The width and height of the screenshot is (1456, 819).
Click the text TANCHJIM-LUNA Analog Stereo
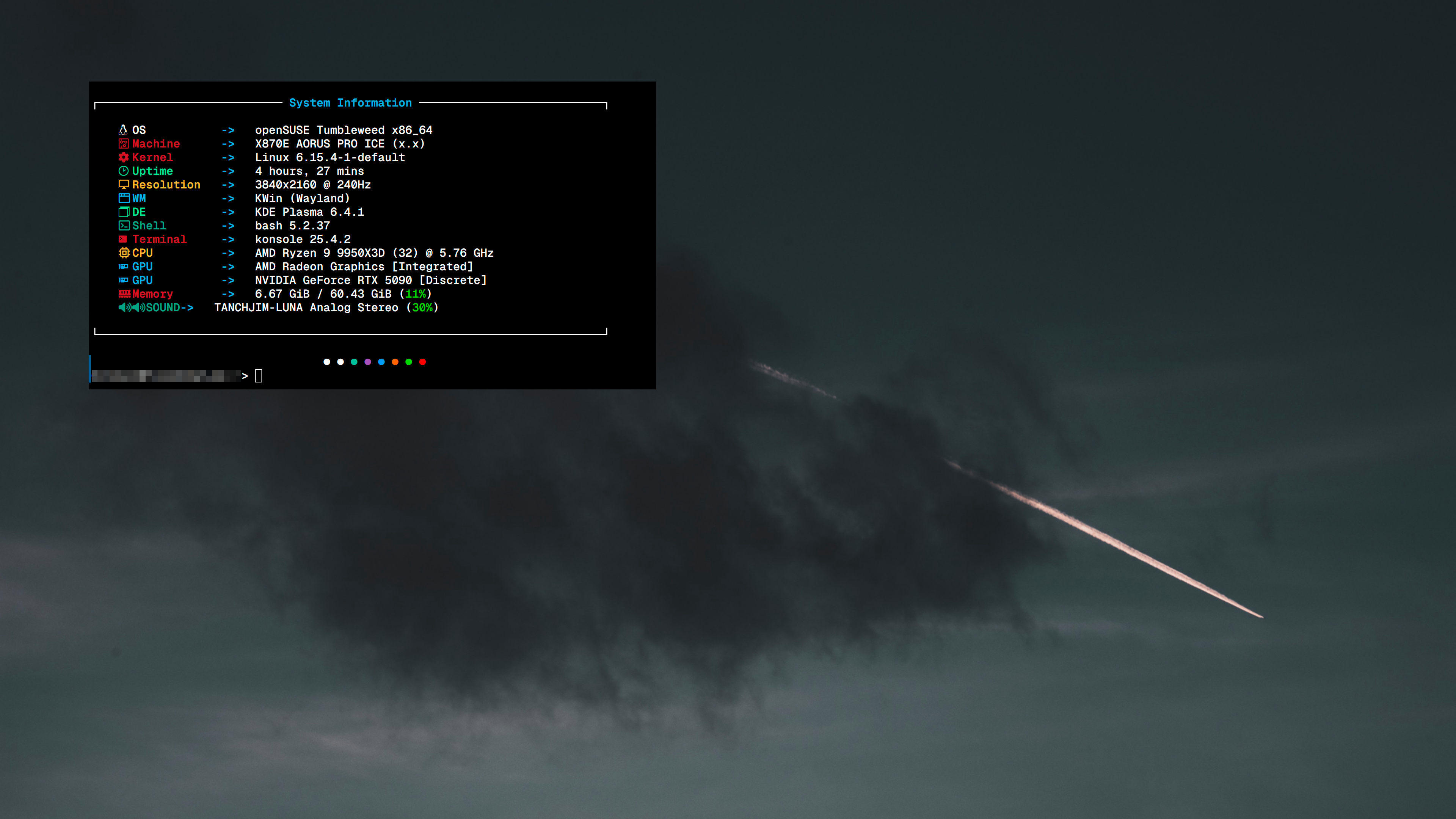[306, 308]
